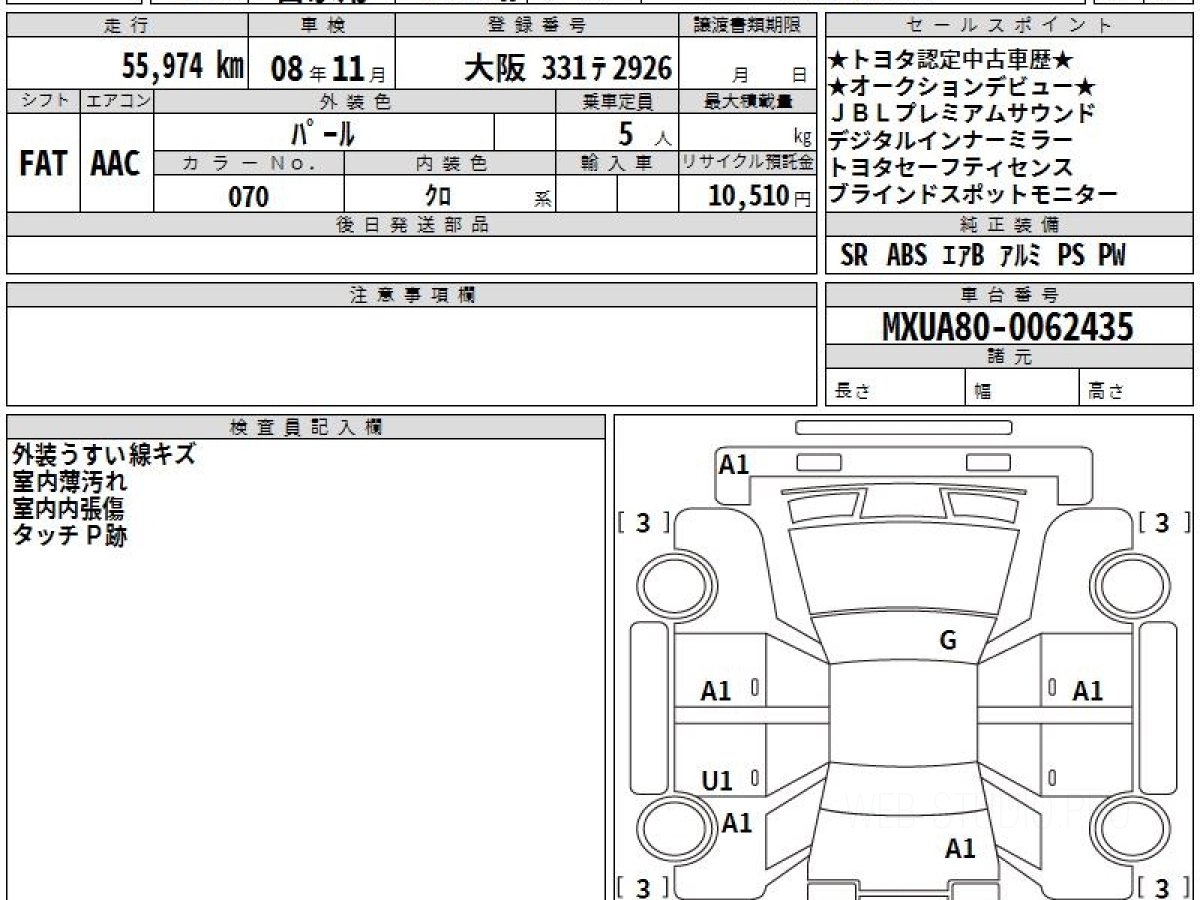Viewport: 1200px width, 900px height.
Task: Click the top-right [3] tire rating
Action: point(1161,523)
